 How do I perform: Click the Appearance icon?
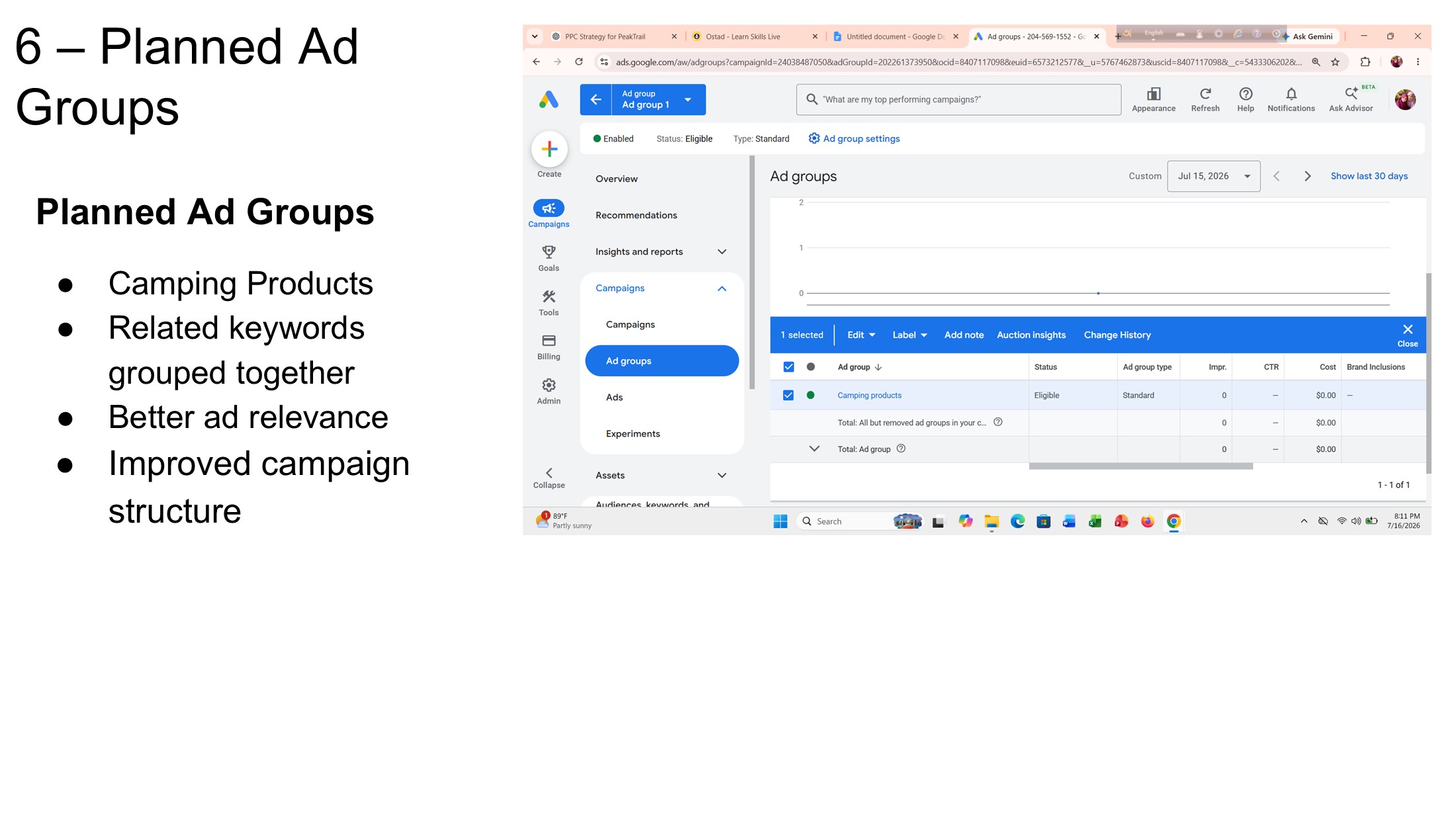tap(1154, 94)
